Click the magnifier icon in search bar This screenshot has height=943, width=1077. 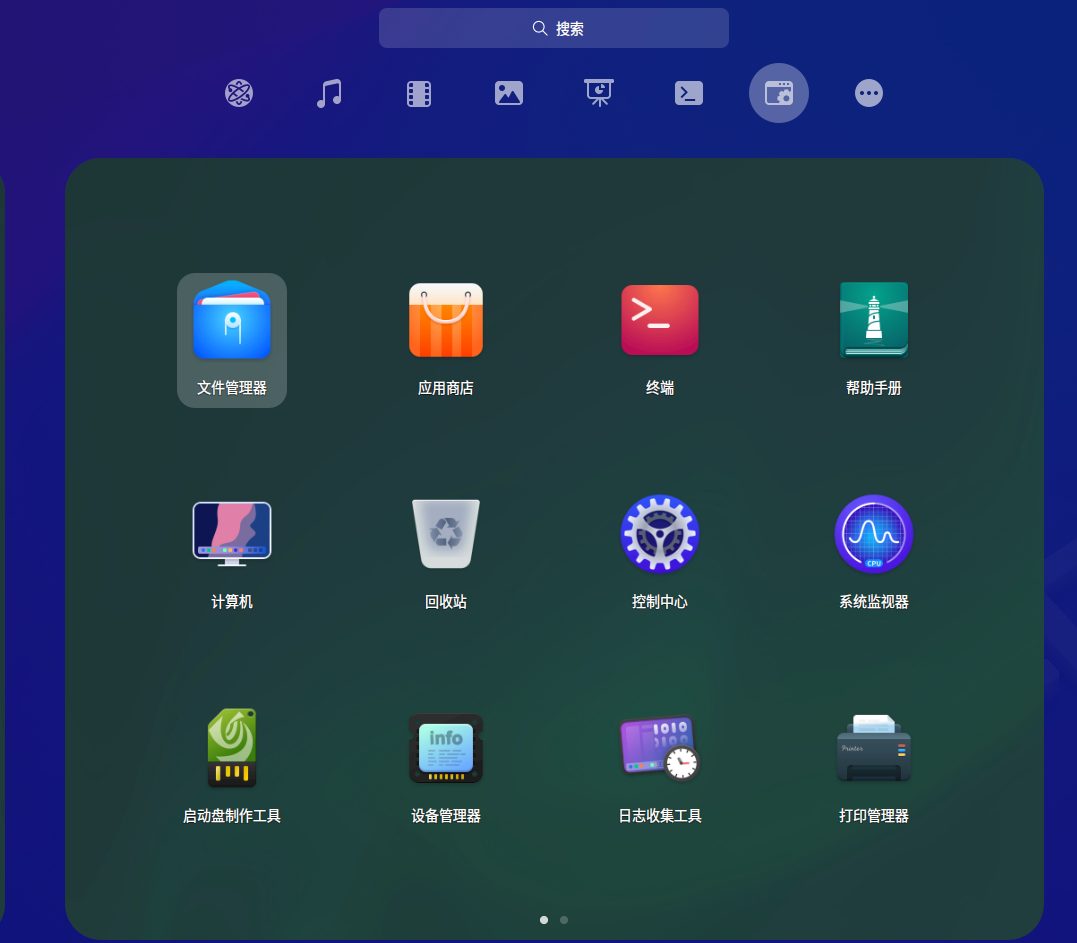coord(540,28)
